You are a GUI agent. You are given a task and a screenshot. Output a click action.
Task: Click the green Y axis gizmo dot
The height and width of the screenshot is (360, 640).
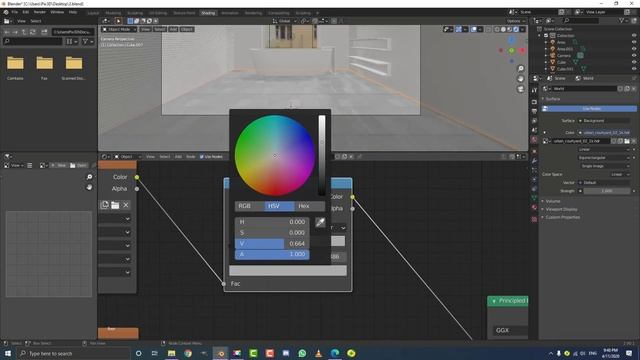(x=511, y=51)
